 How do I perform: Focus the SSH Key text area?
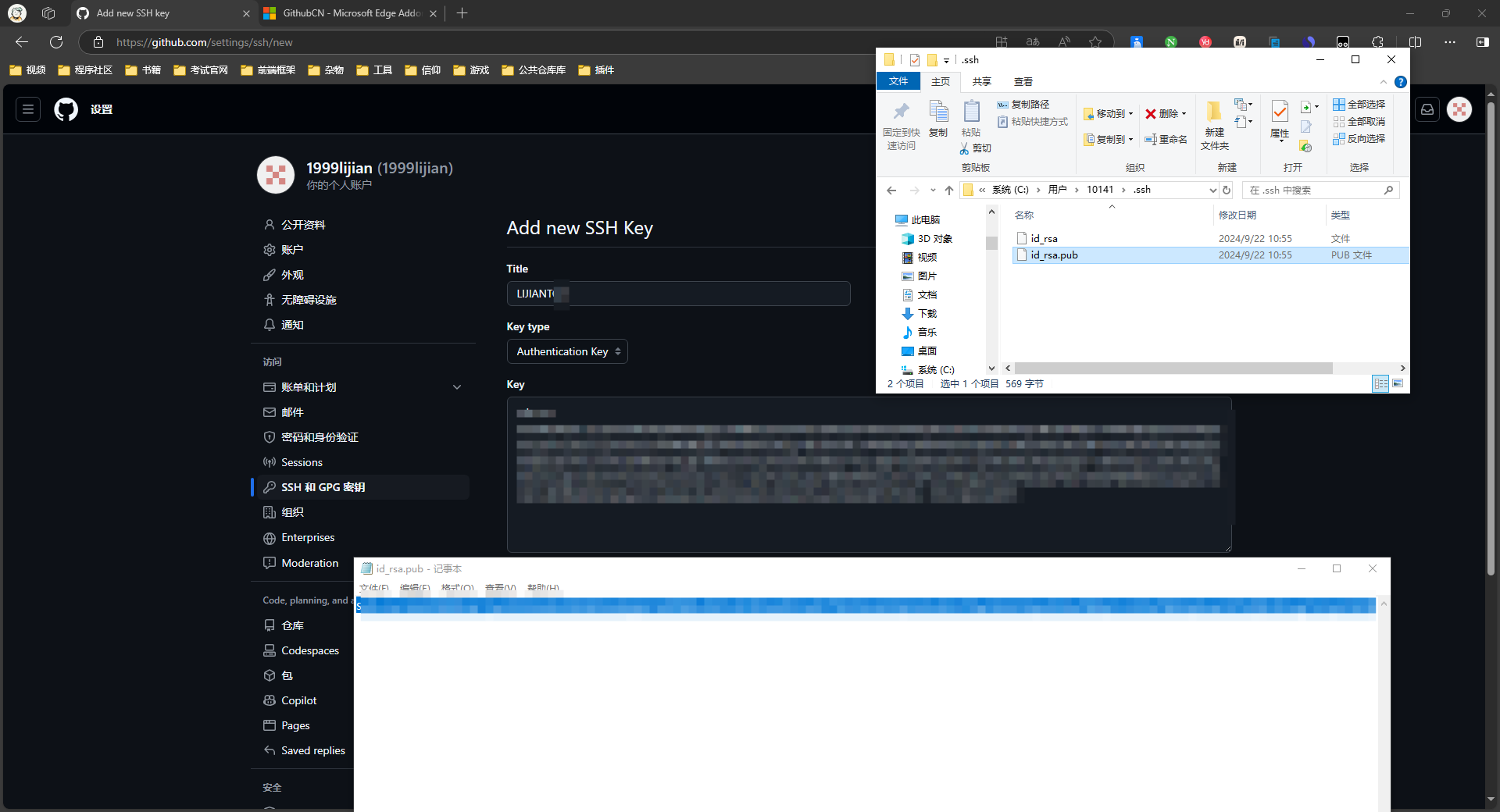tap(869, 475)
